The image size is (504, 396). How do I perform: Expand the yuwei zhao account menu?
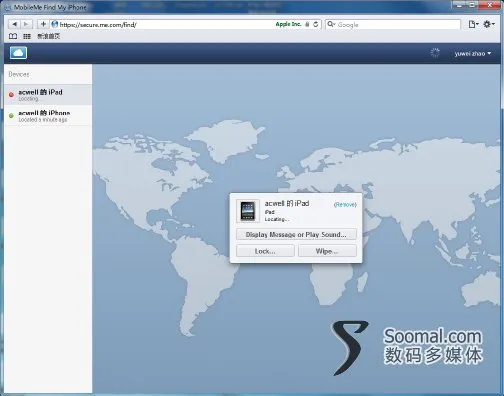[473, 53]
